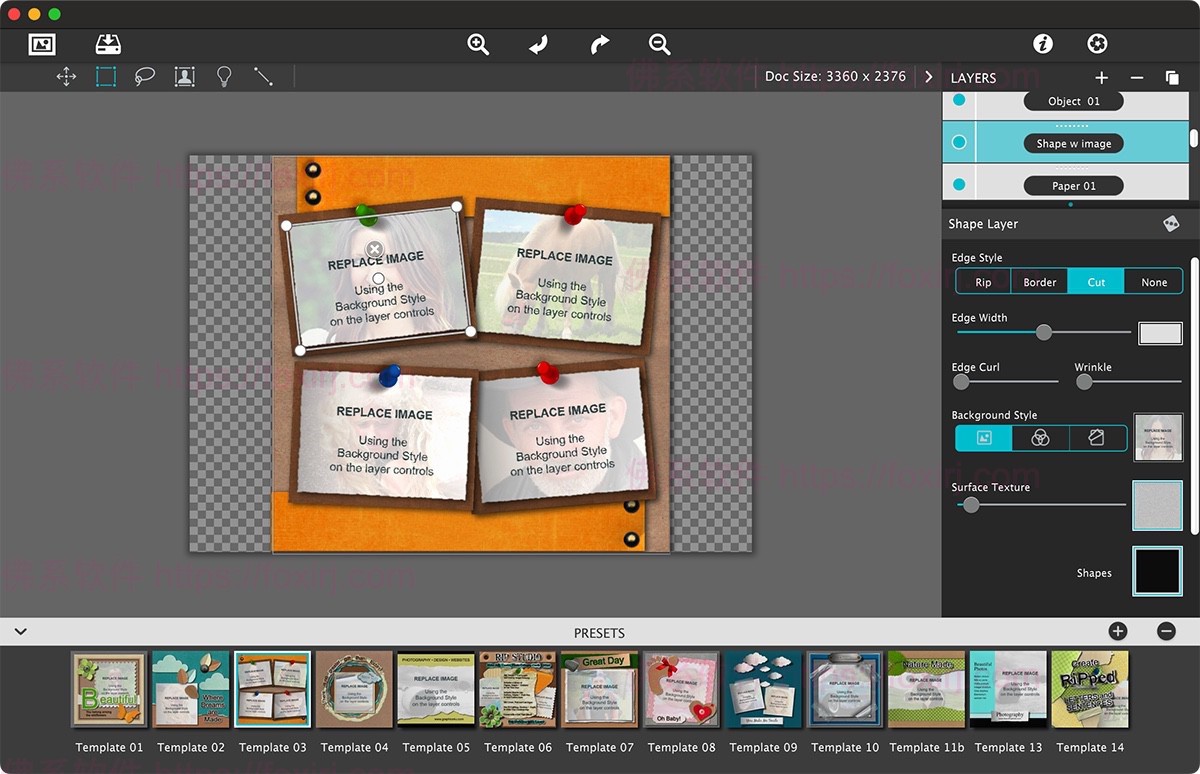The image size is (1200, 774).
Task: Select the Lasso selection tool
Action: [x=144, y=76]
